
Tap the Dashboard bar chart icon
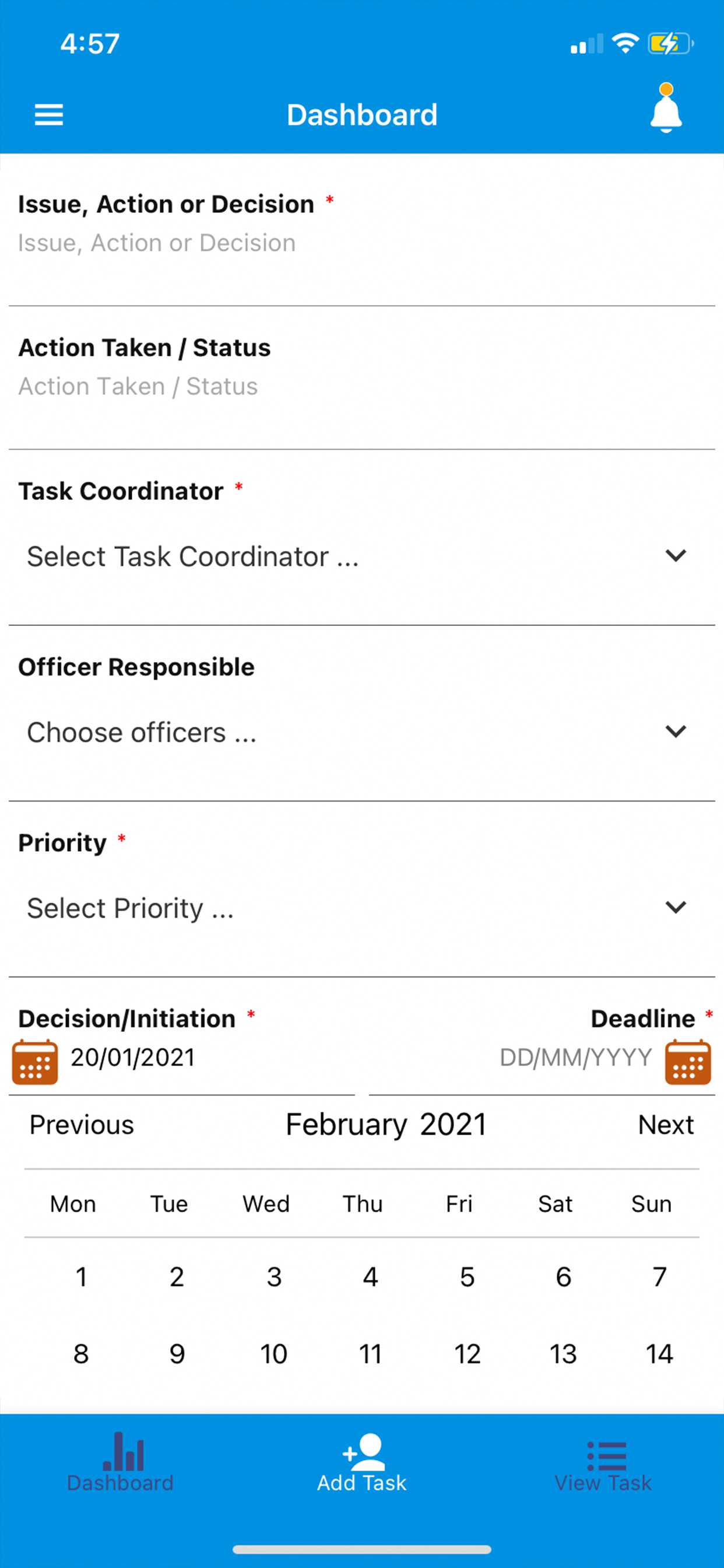pos(124,1451)
